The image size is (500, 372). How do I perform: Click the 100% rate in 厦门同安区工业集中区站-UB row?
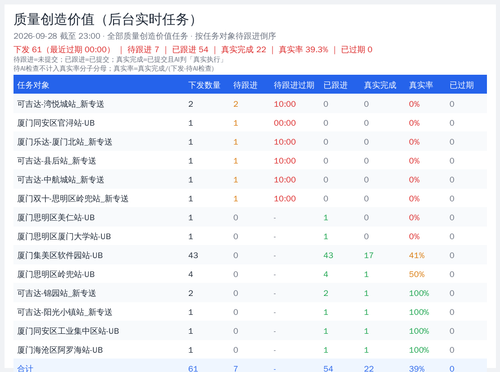pos(419,331)
